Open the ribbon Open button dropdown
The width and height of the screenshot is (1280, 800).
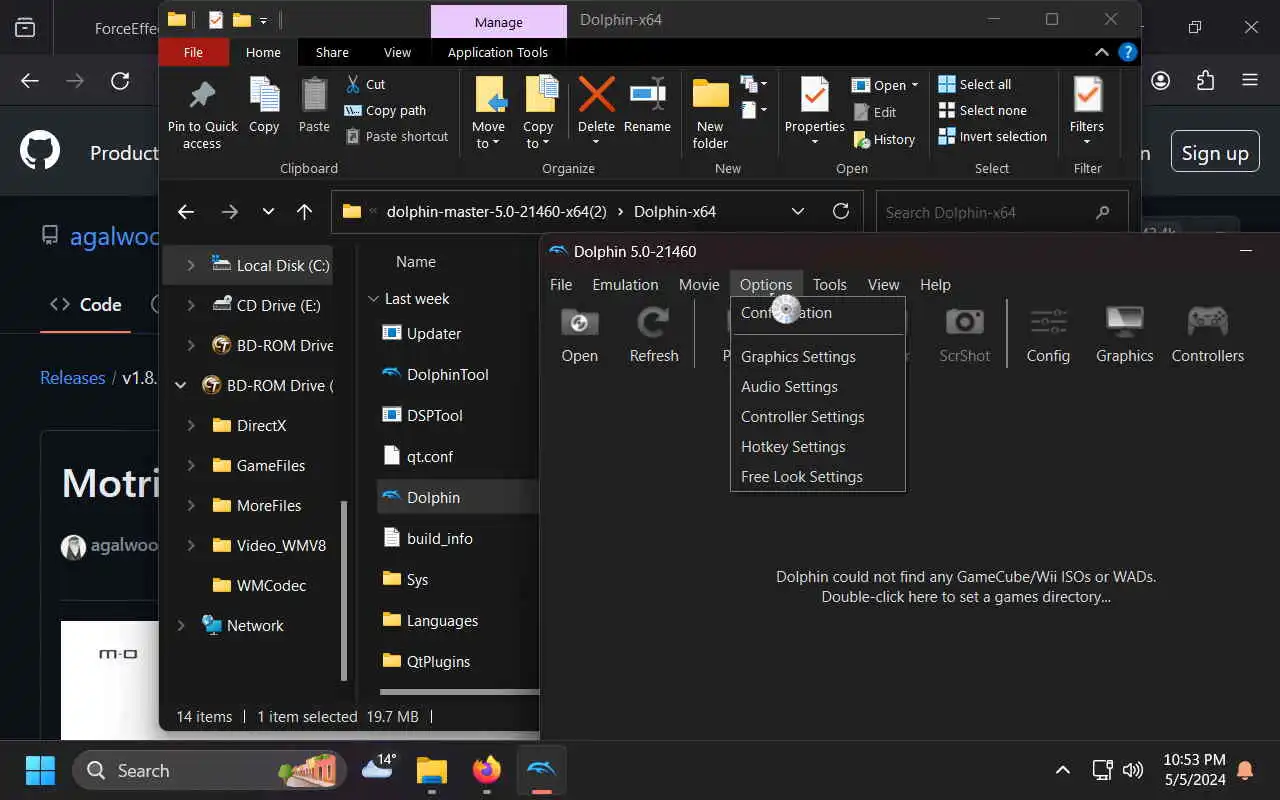tap(914, 85)
